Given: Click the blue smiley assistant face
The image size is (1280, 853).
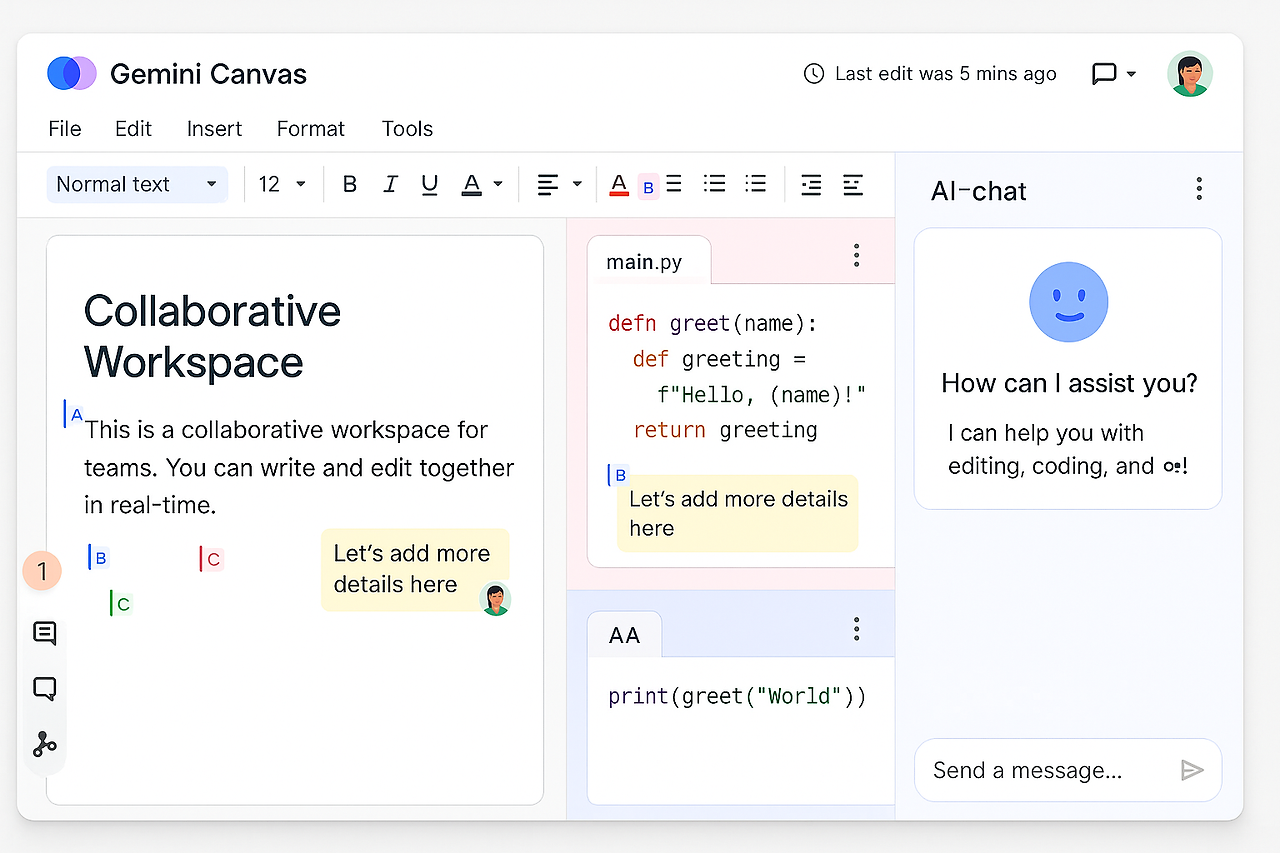Looking at the screenshot, I should pyautogui.click(x=1069, y=302).
